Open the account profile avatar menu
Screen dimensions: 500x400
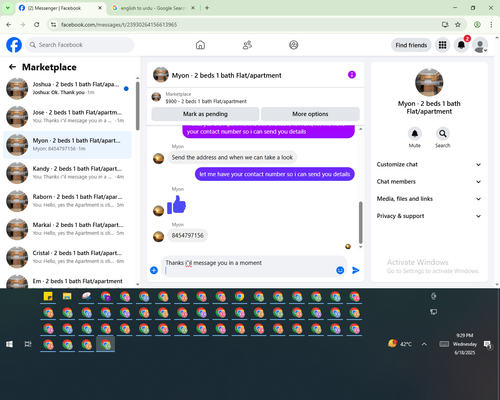[x=480, y=45]
